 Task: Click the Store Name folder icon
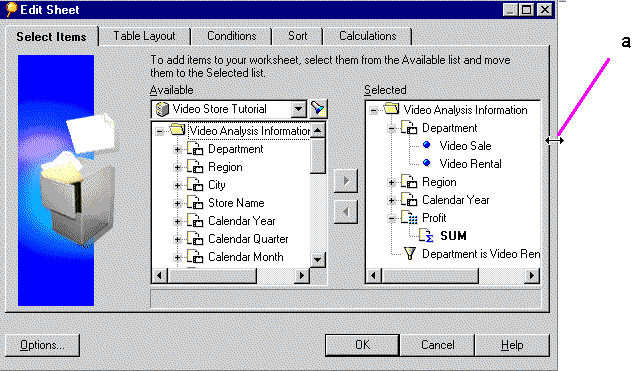coord(195,203)
